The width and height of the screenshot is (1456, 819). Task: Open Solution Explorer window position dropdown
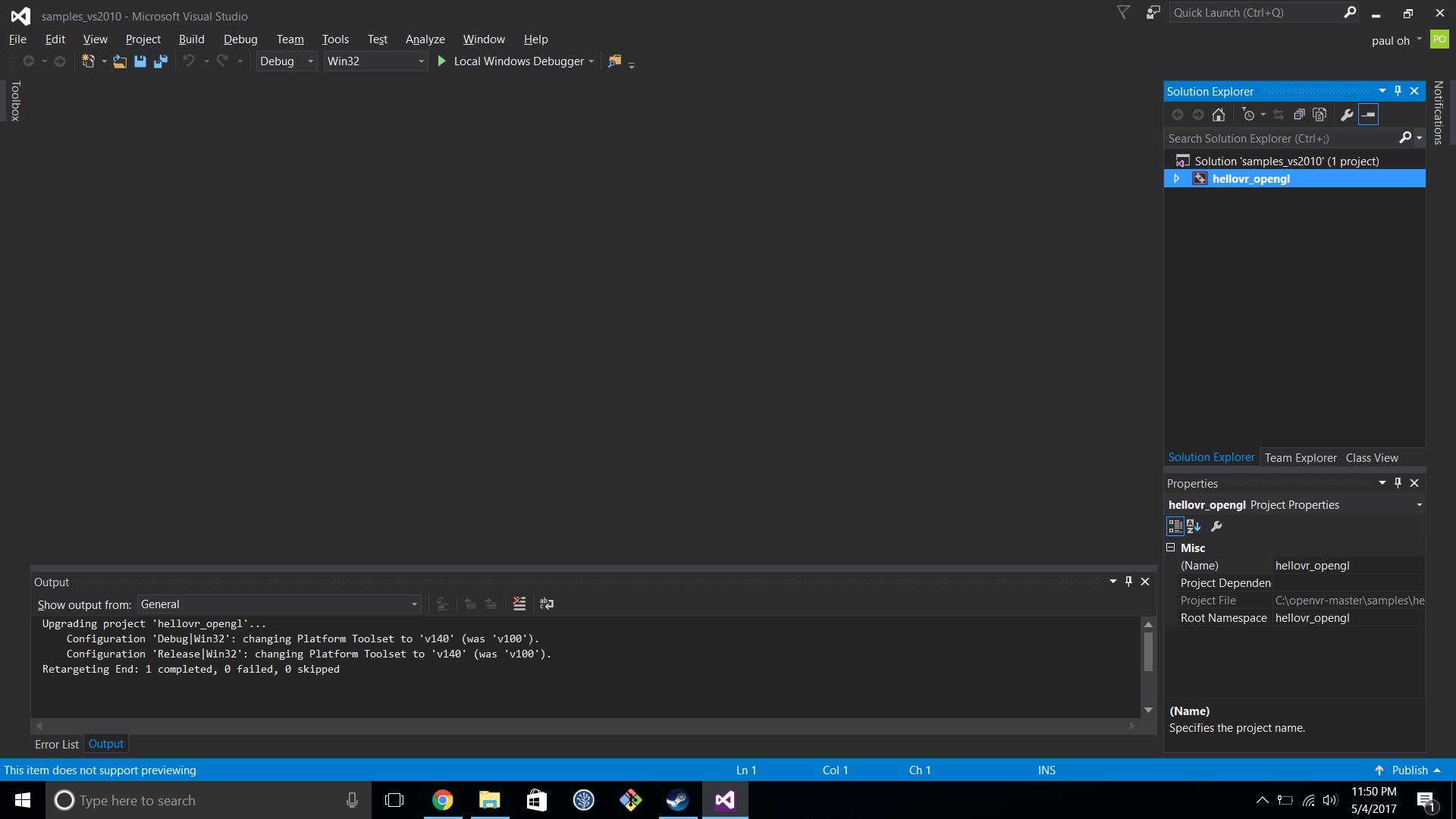point(1382,91)
